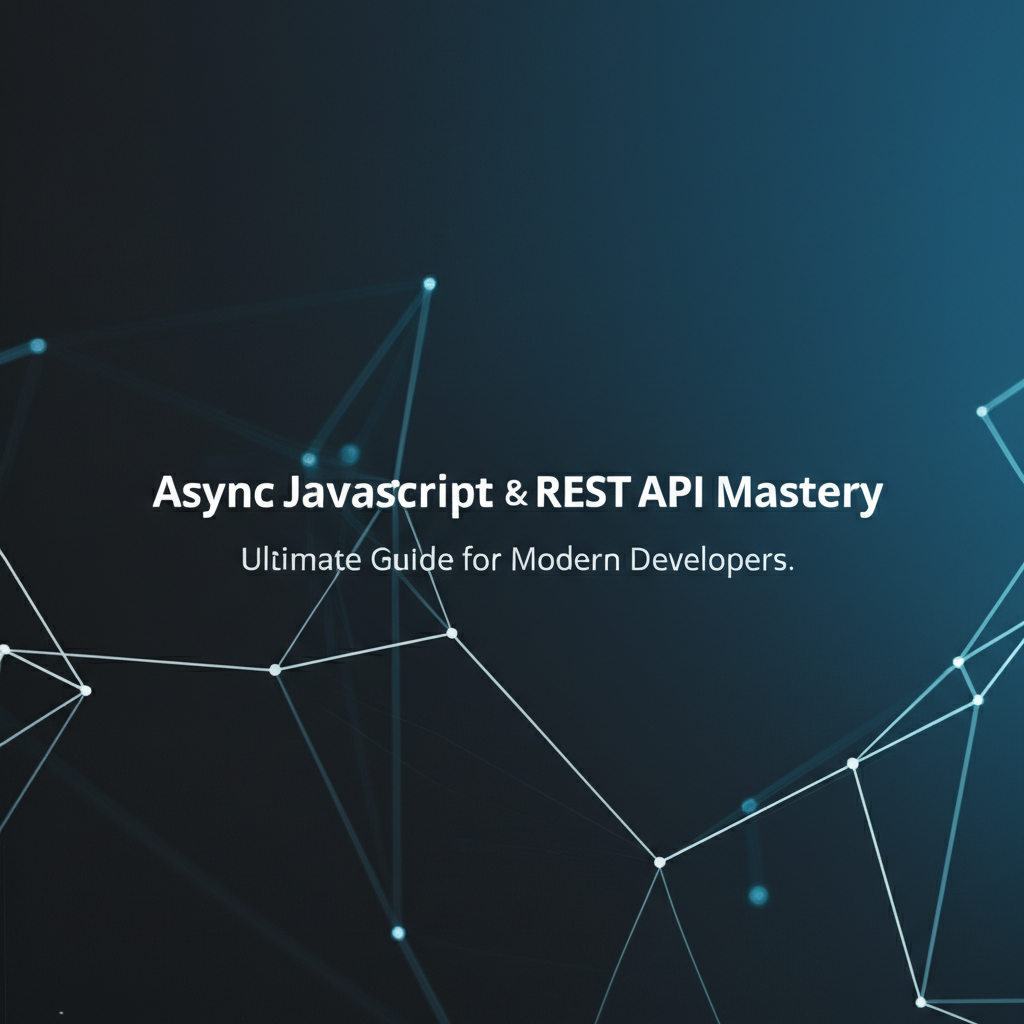Image resolution: width=1024 pixels, height=1024 pixels.
Task: Select the glowing dot in the lower right cluster
Action: coord(758,895)
